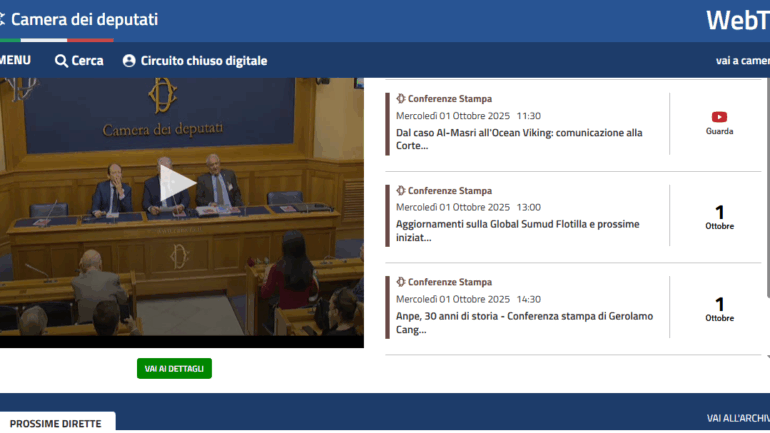Image resolution: width=770 pixels, height=433 pixels.
Task: Open the 'Anpe, 30 anni di storia' title
Action: [x=523, y=323]
